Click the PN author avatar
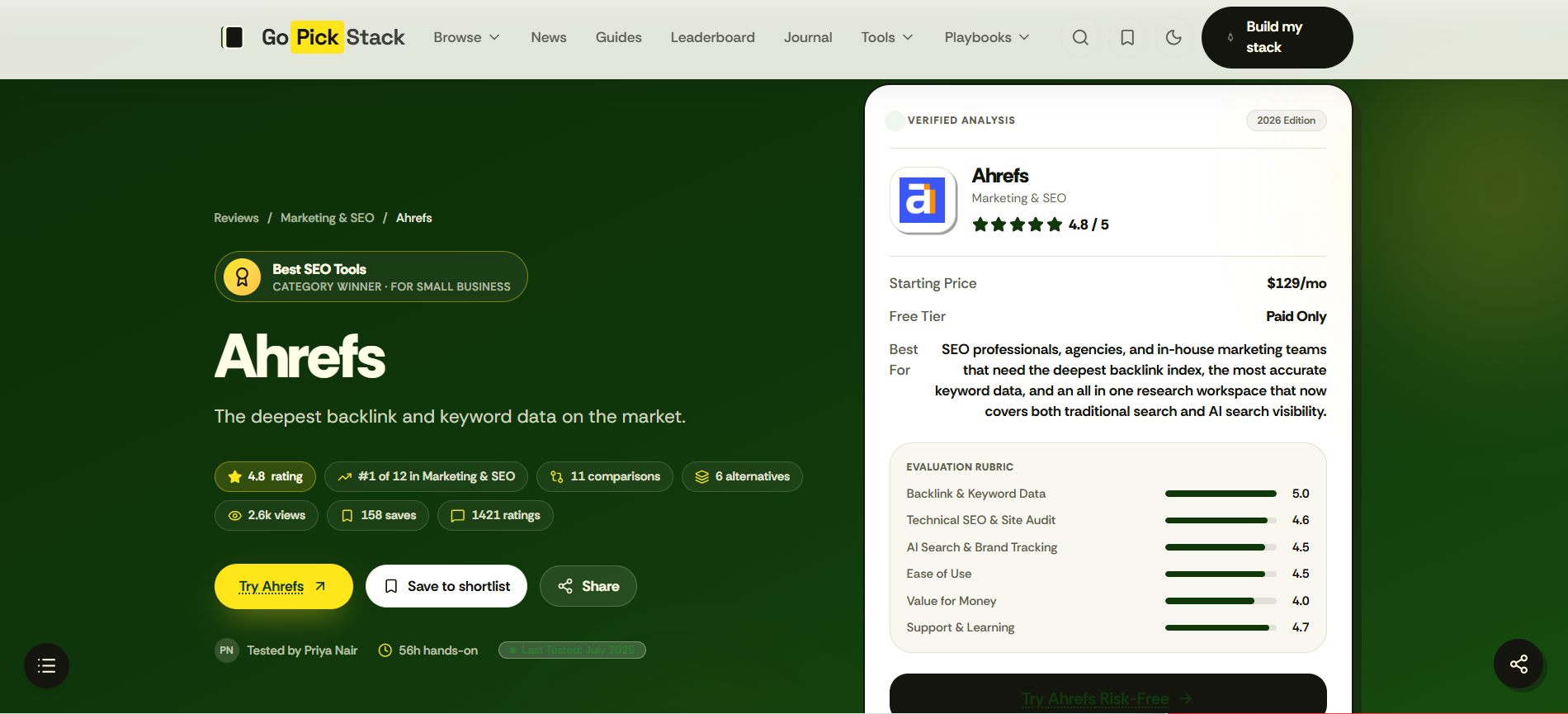 click(227, 650)
